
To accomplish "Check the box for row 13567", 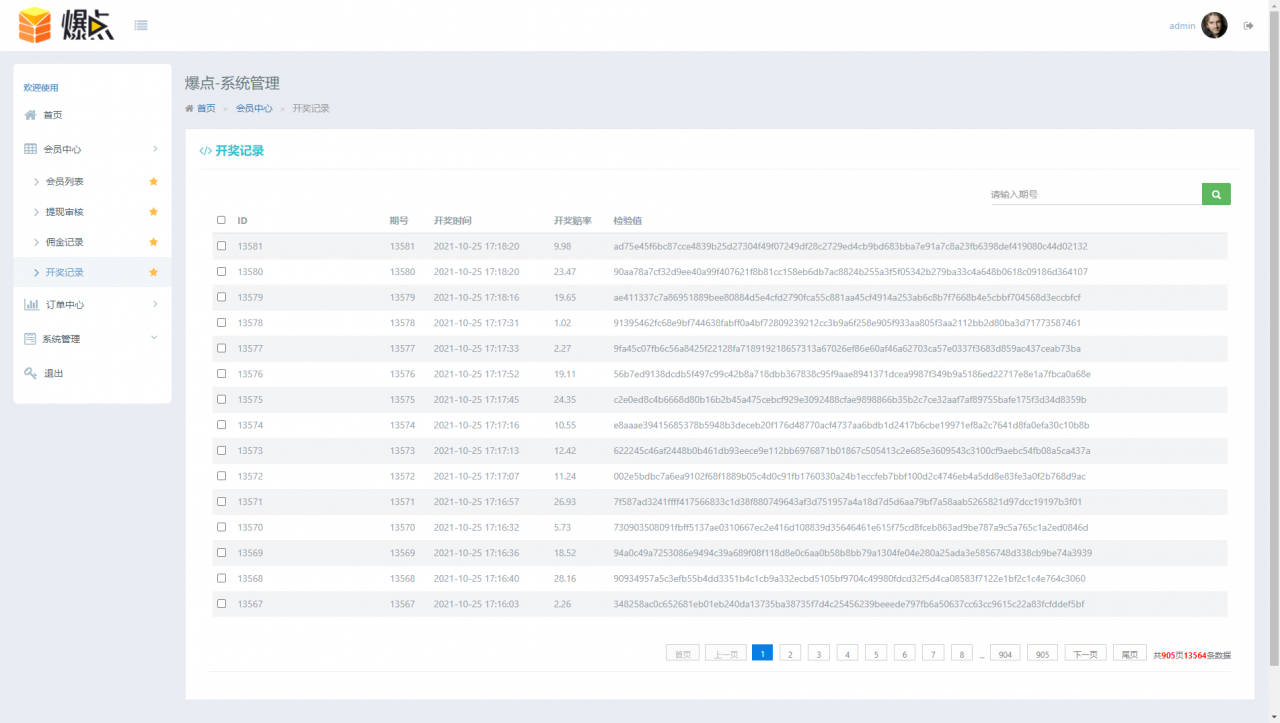I will click(221, 603).
